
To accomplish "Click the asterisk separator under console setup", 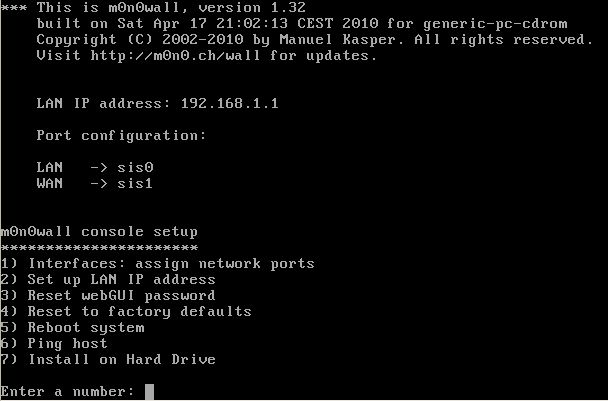I will point(99,247).
